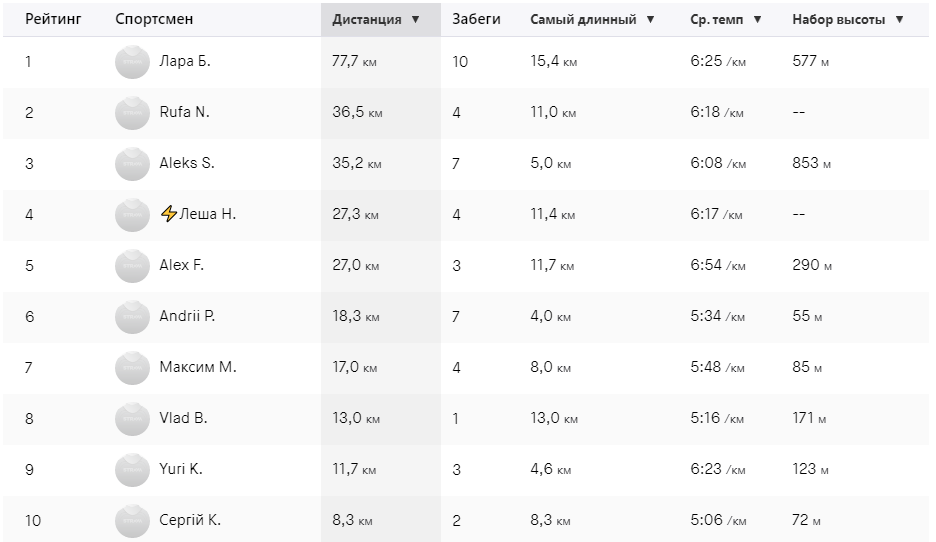Click the Рейтинг column header
This screenshot has width=936, height=542.
53,19
